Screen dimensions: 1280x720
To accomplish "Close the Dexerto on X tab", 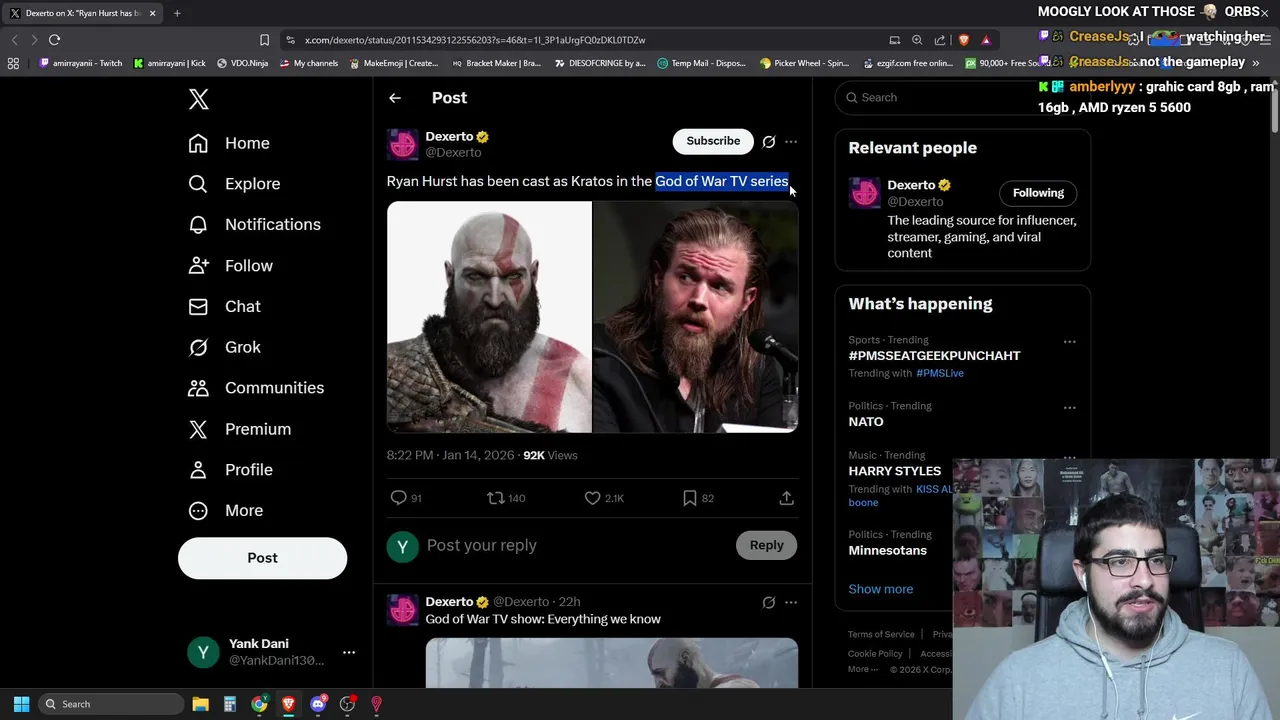I will click(x=152, y=13).
